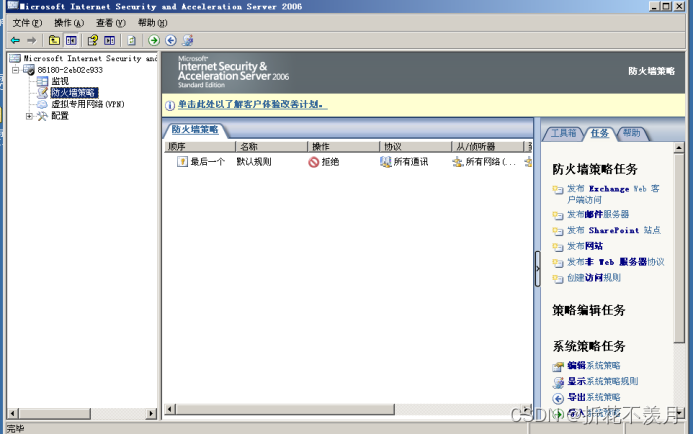
Task: Click the rule list's horizontal scrollbar thumb
Action: click(x=285, y=409)
